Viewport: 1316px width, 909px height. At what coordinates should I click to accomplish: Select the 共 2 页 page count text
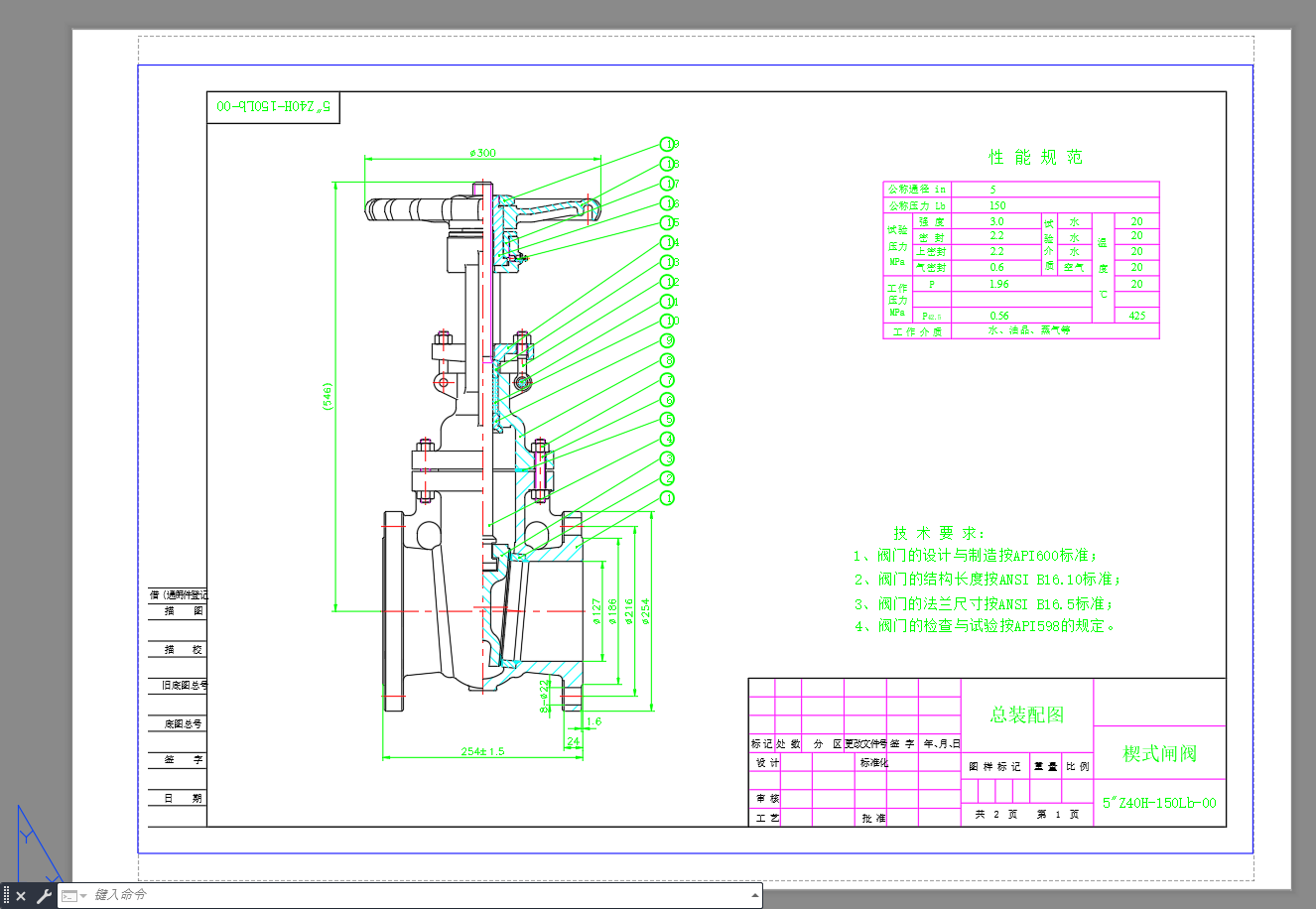pyautogui.click(x=995, y=815)
